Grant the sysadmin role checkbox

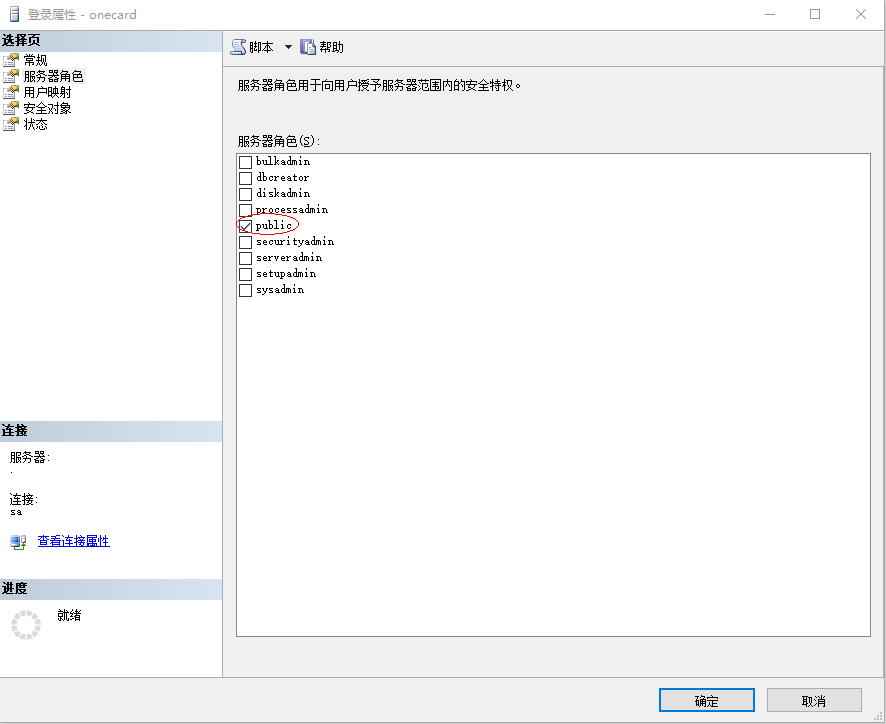[245, 290]
